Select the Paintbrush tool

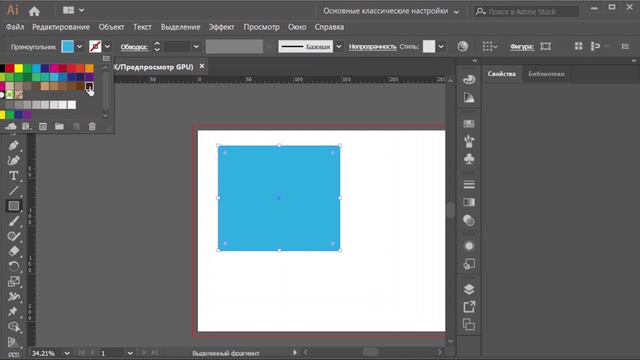tap(13, 221)
